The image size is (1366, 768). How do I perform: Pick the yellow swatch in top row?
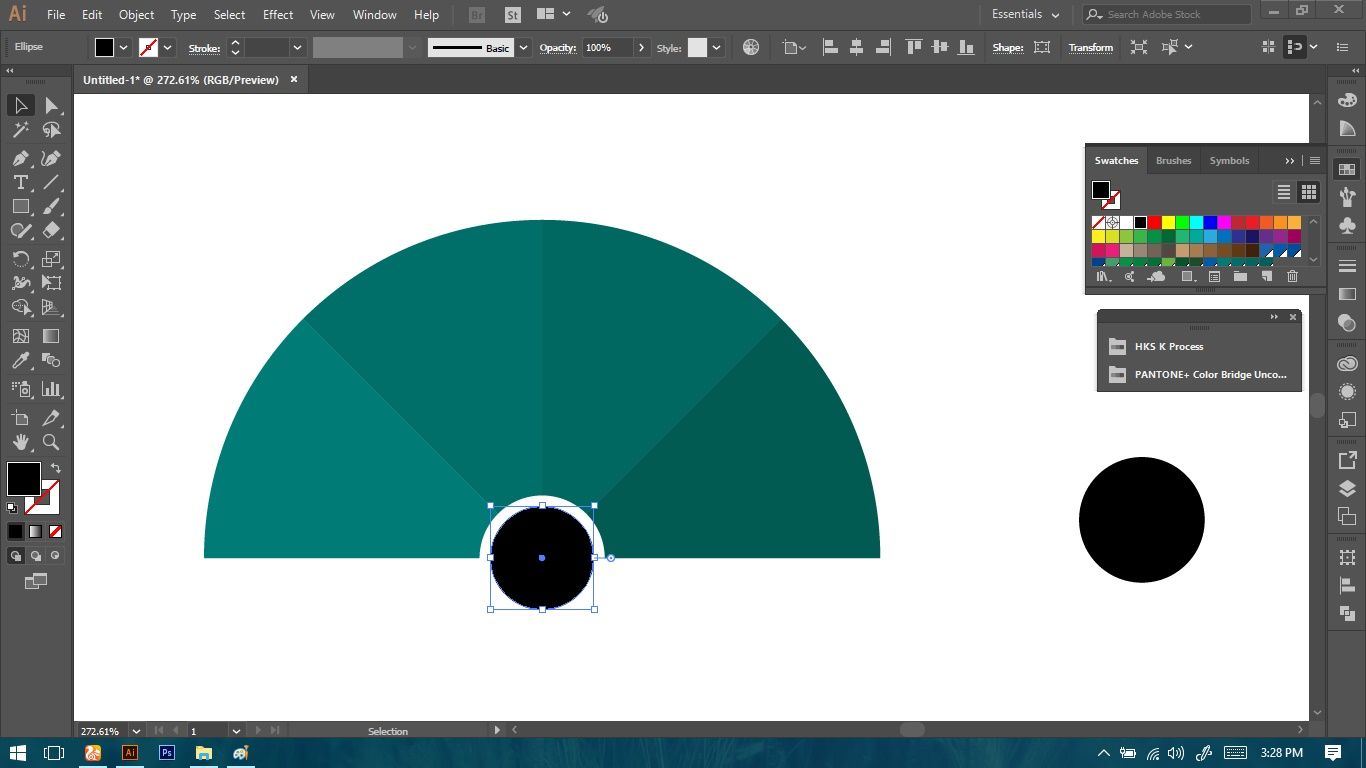click(x=1168, y=222)
